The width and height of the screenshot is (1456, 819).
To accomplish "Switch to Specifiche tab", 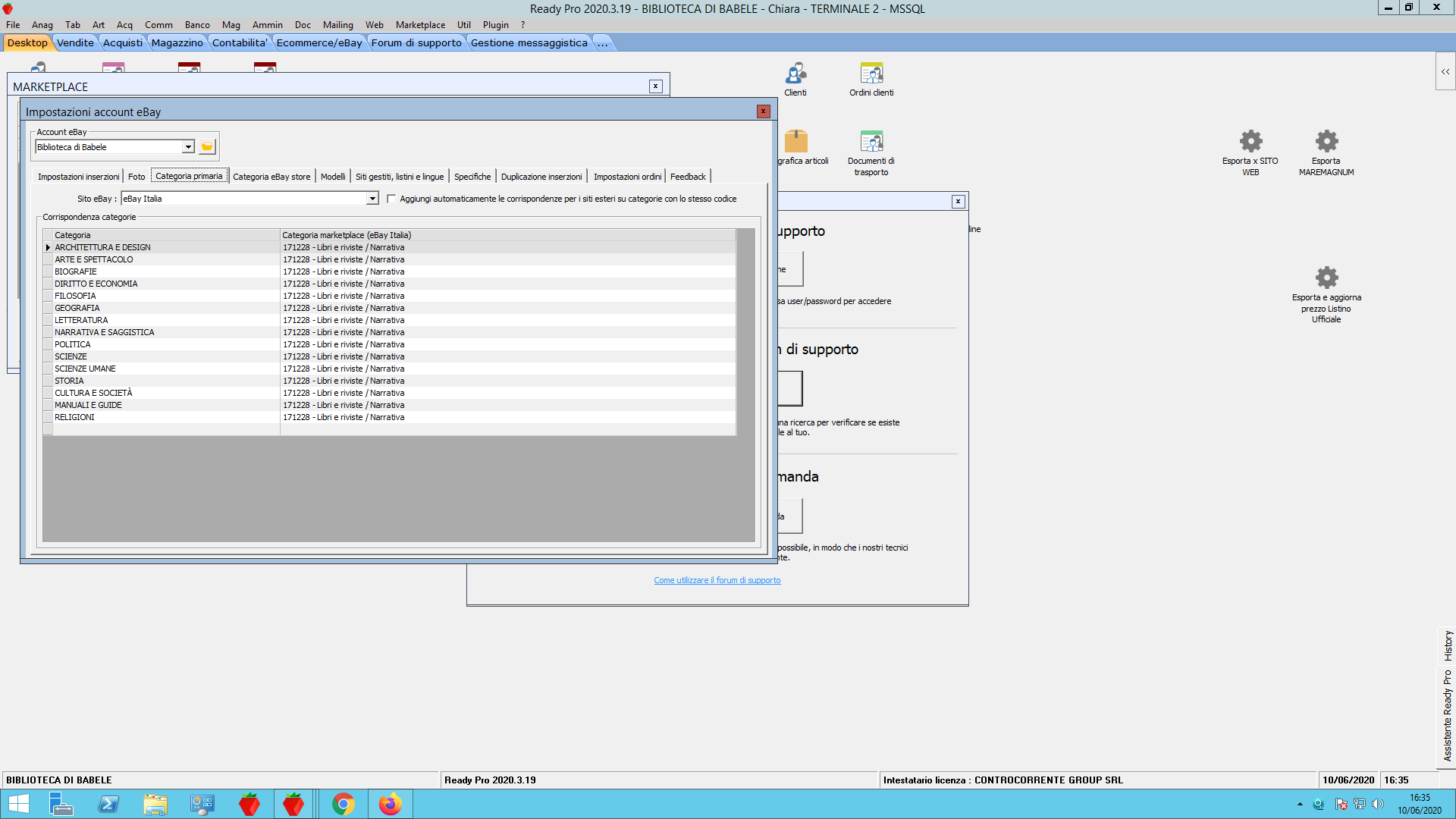I will click(472, 177).
